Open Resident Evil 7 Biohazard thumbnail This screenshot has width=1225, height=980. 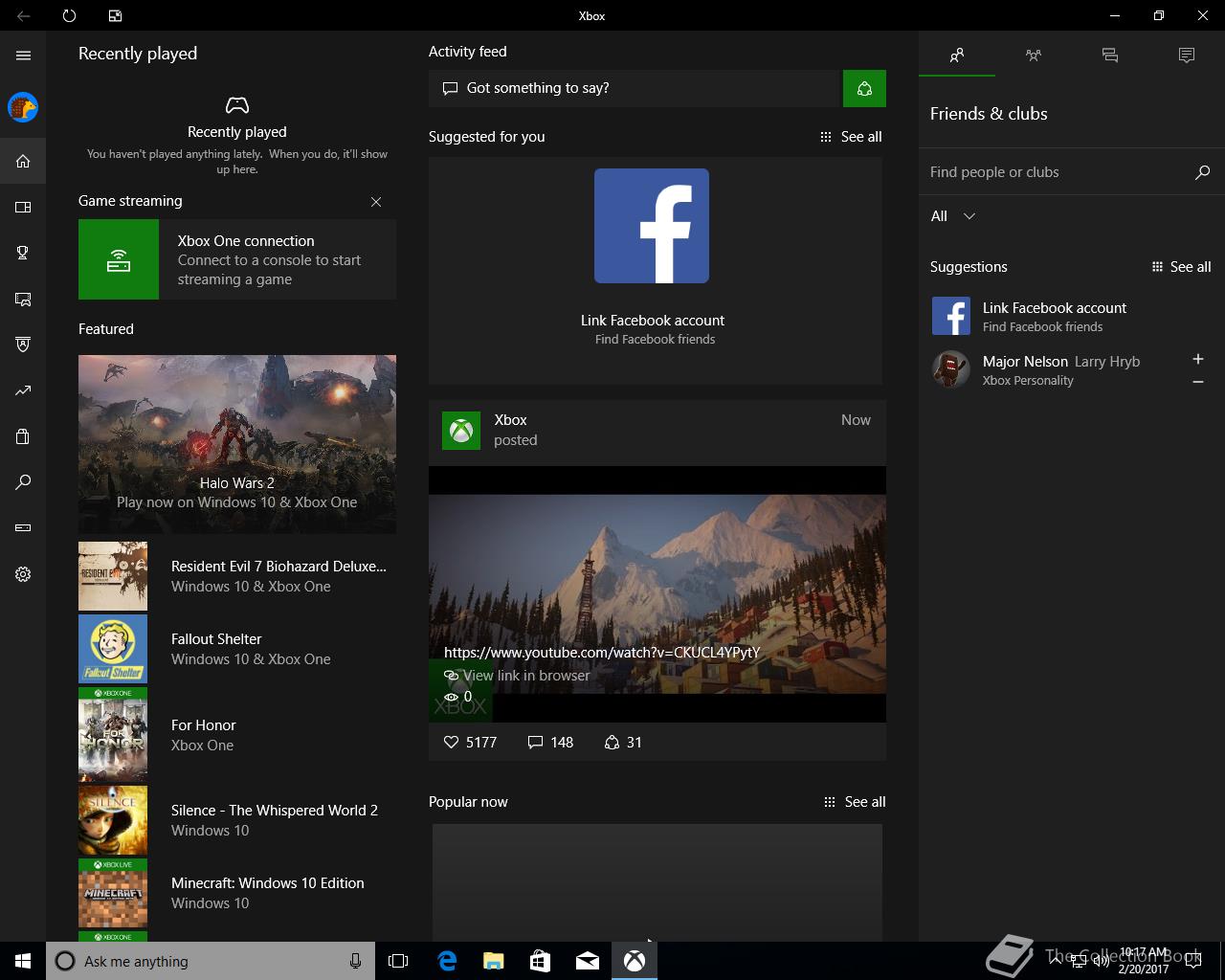(113, 576)
